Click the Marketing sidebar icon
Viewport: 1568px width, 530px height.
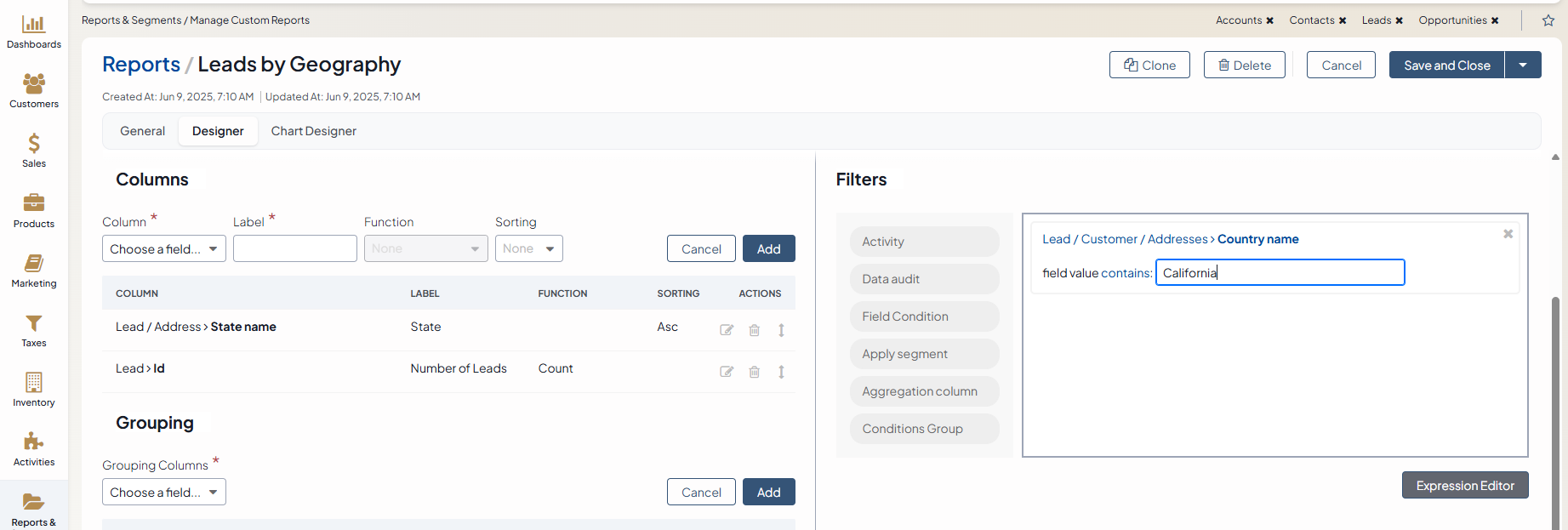(34, 271)
